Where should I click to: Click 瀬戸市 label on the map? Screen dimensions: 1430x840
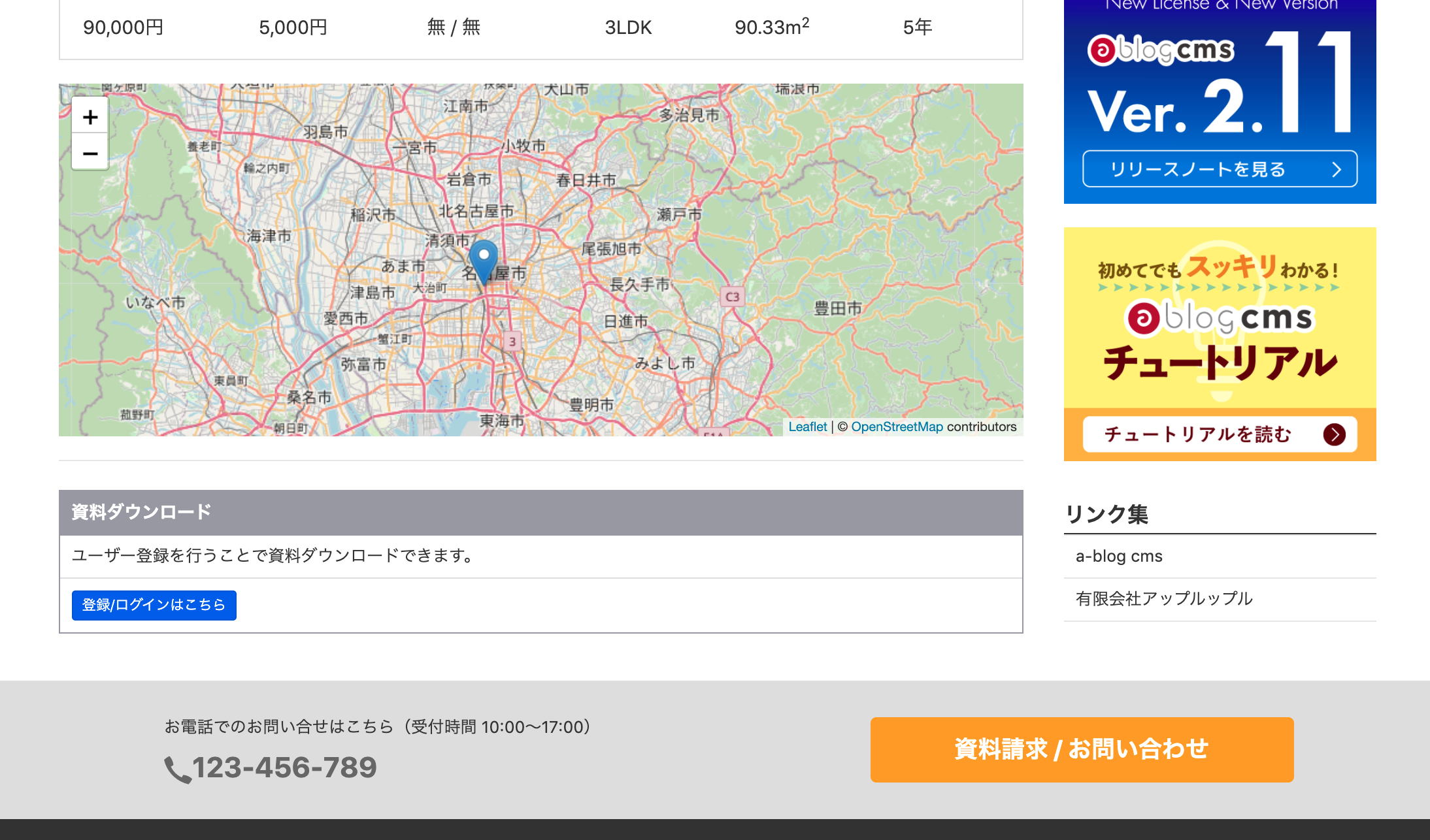click(x=679, y=214)
